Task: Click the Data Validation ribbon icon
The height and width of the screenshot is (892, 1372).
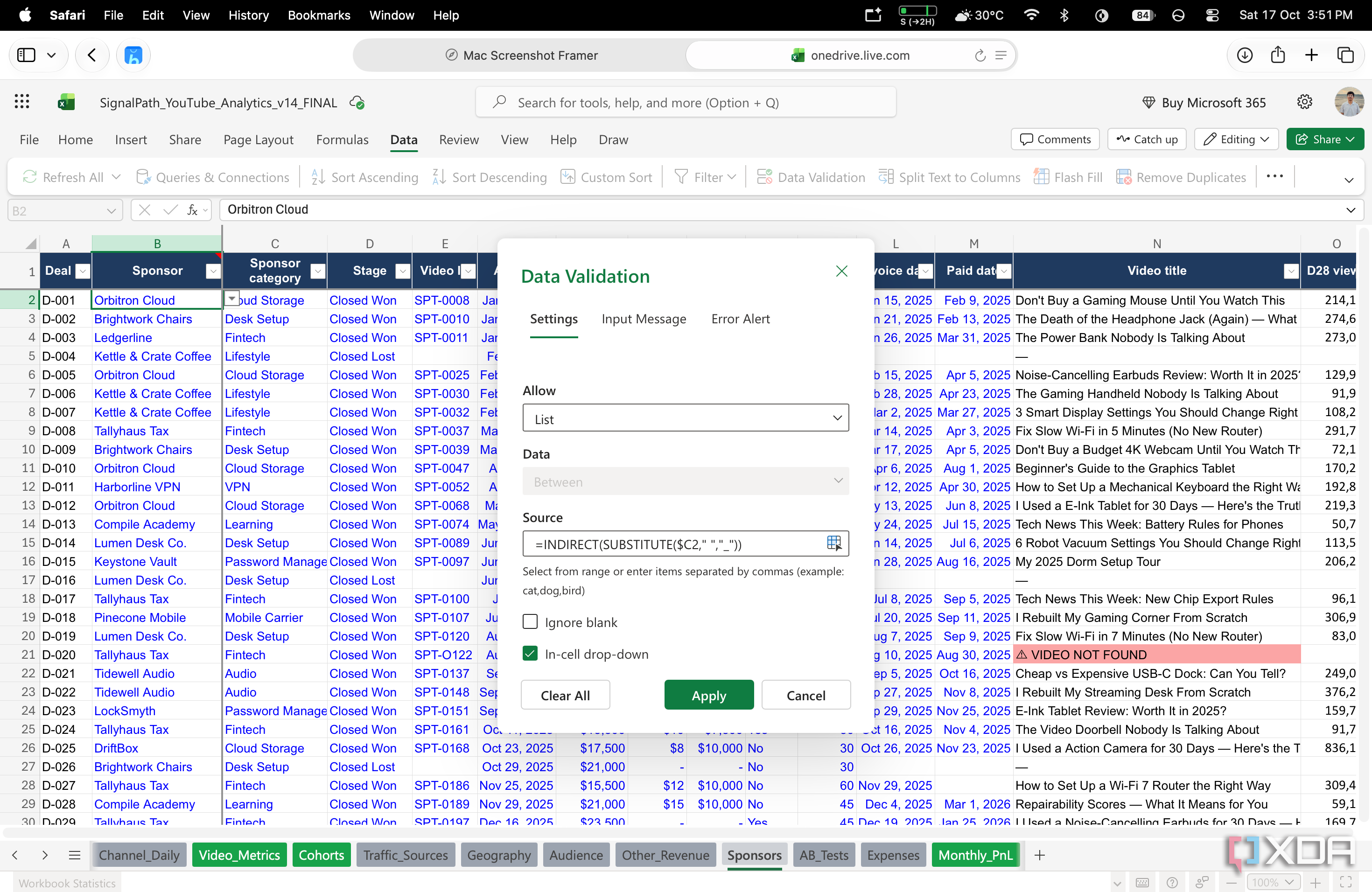Action: pyautogui.click(x=764, y=177)
